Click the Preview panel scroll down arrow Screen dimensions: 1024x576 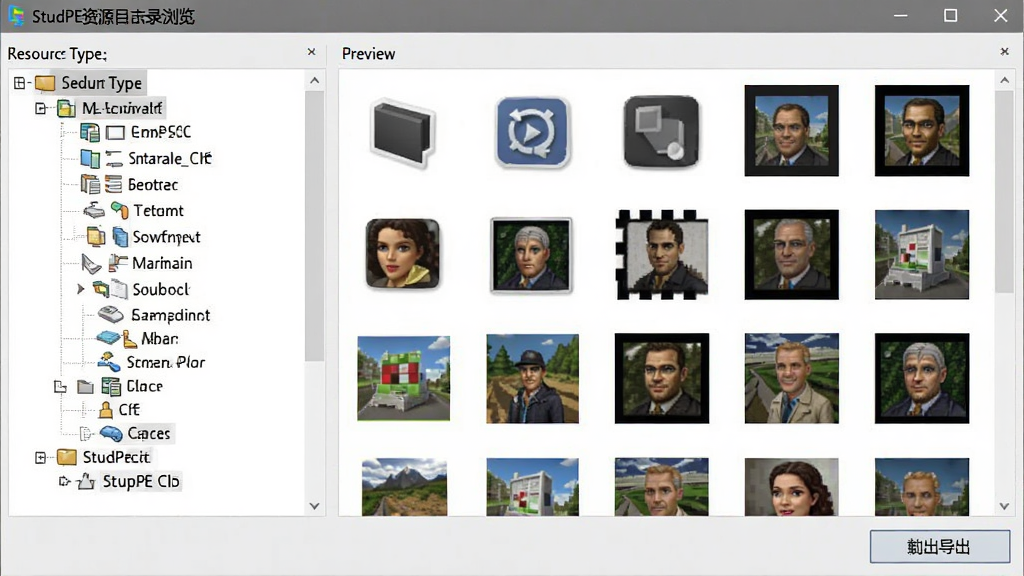tap(1004, 506)
